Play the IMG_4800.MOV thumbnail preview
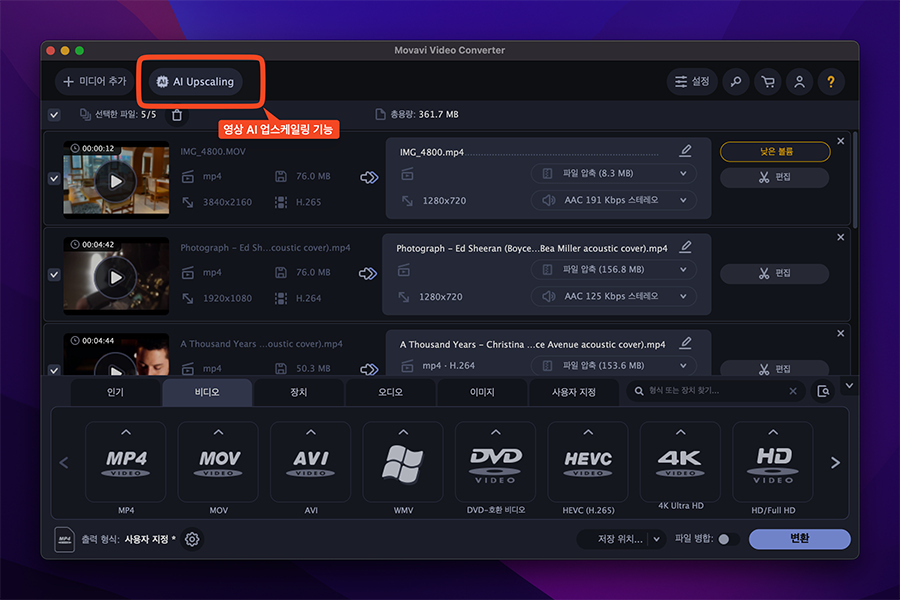The width and height of the screenshot is (900, 600). tap(116, 181)
